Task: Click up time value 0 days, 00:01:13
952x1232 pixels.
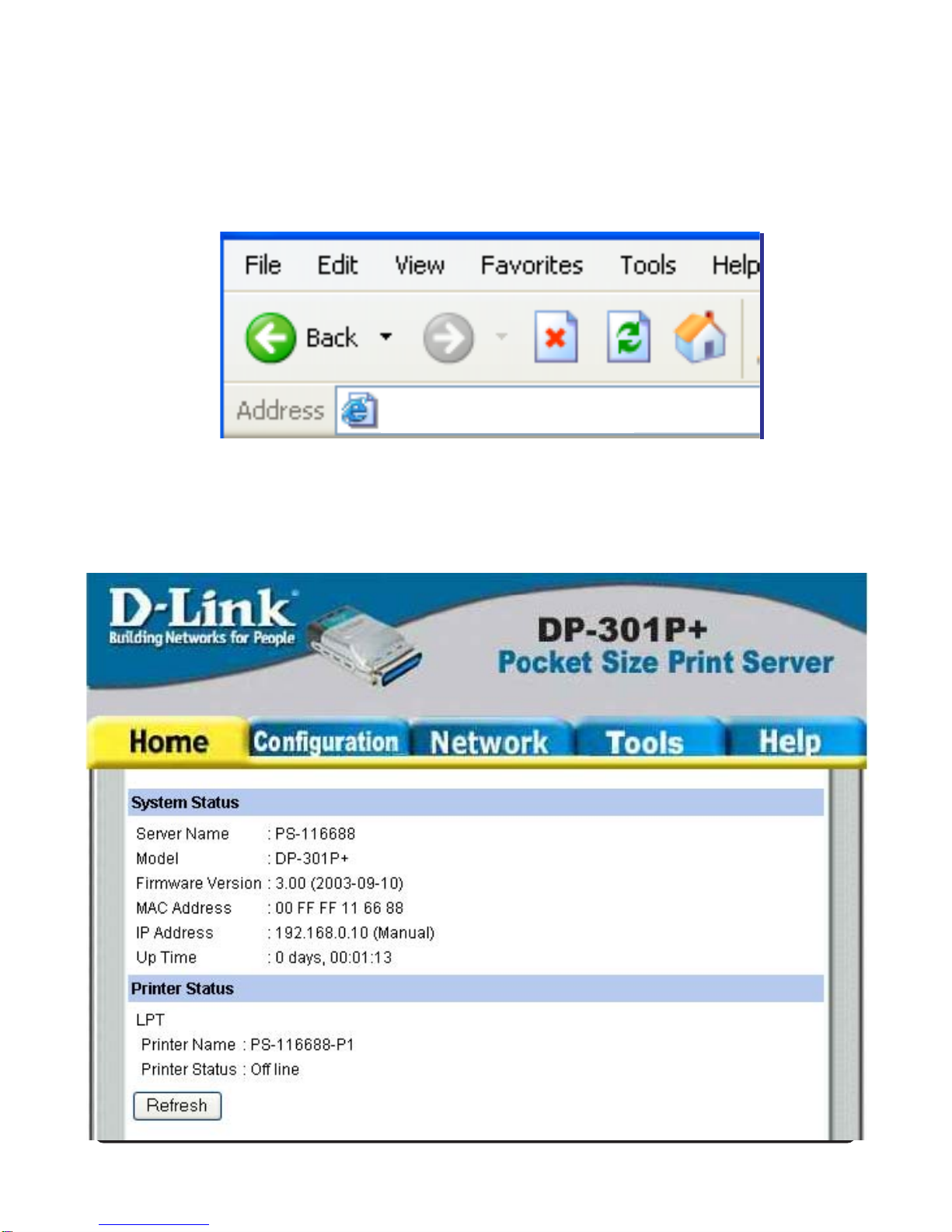Action: click(x=333, y=958)
